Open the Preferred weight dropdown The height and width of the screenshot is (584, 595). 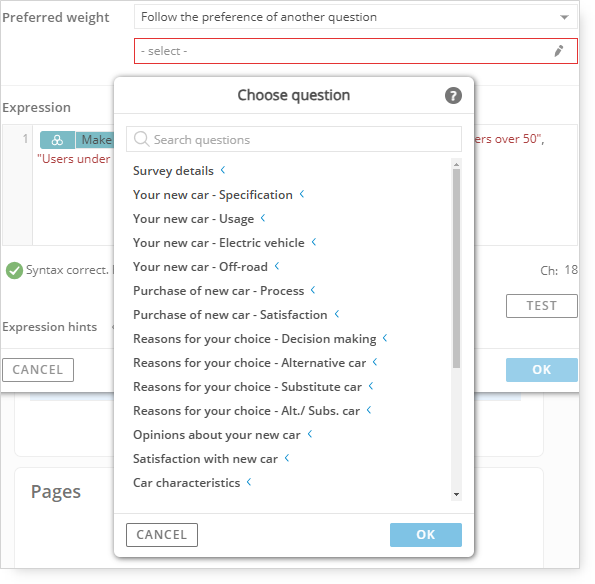[x=356, y=17]
